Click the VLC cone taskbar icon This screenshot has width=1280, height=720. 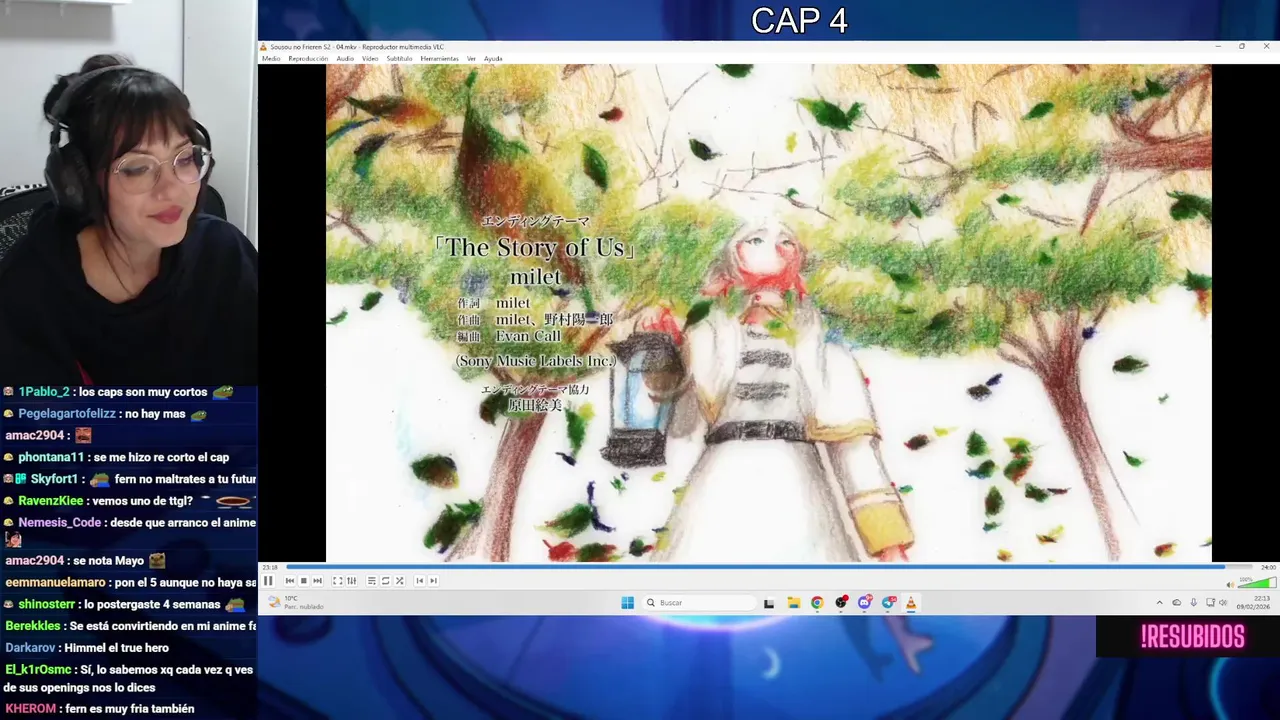coord(911,603)
